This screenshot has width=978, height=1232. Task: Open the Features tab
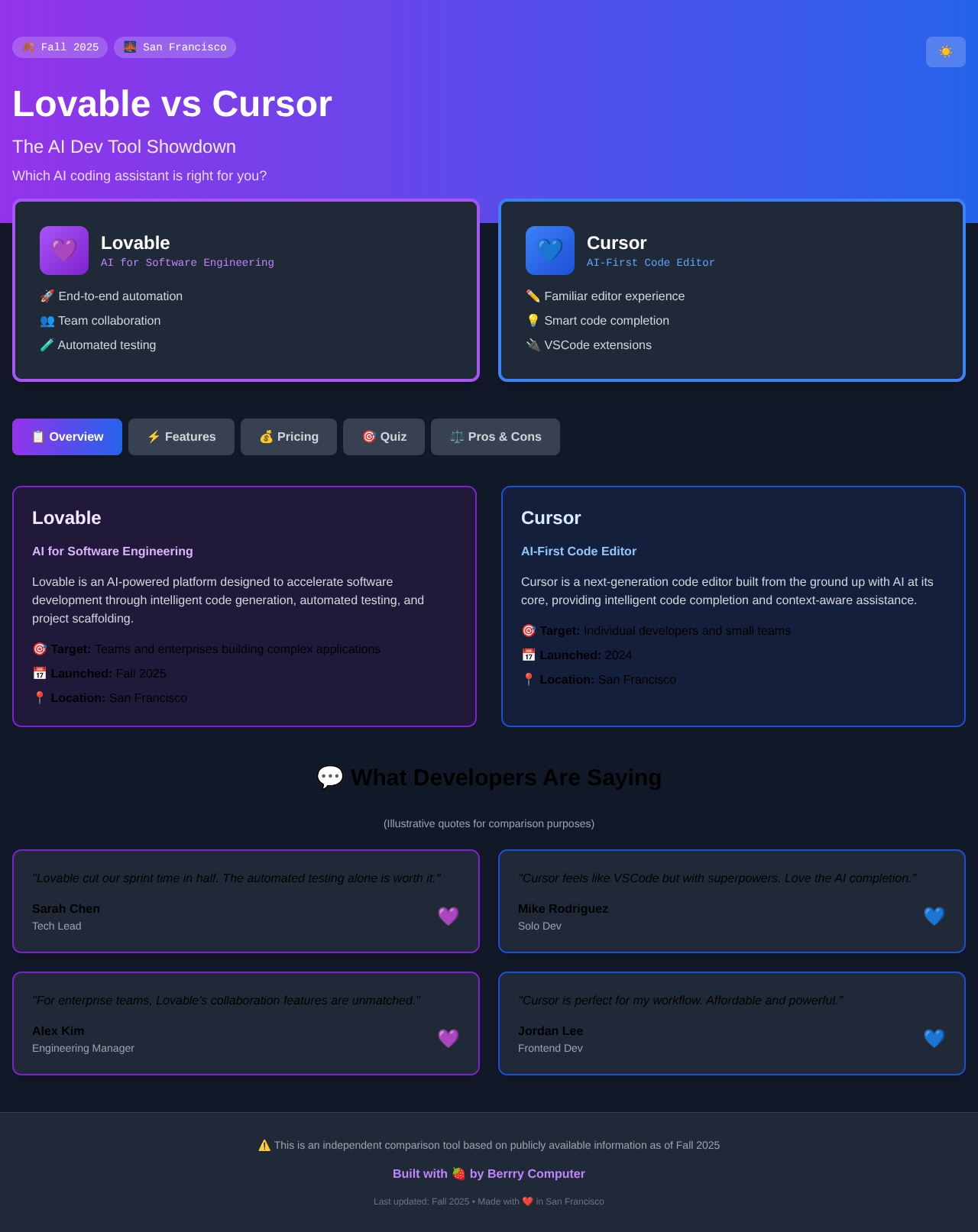coord(181,437)
